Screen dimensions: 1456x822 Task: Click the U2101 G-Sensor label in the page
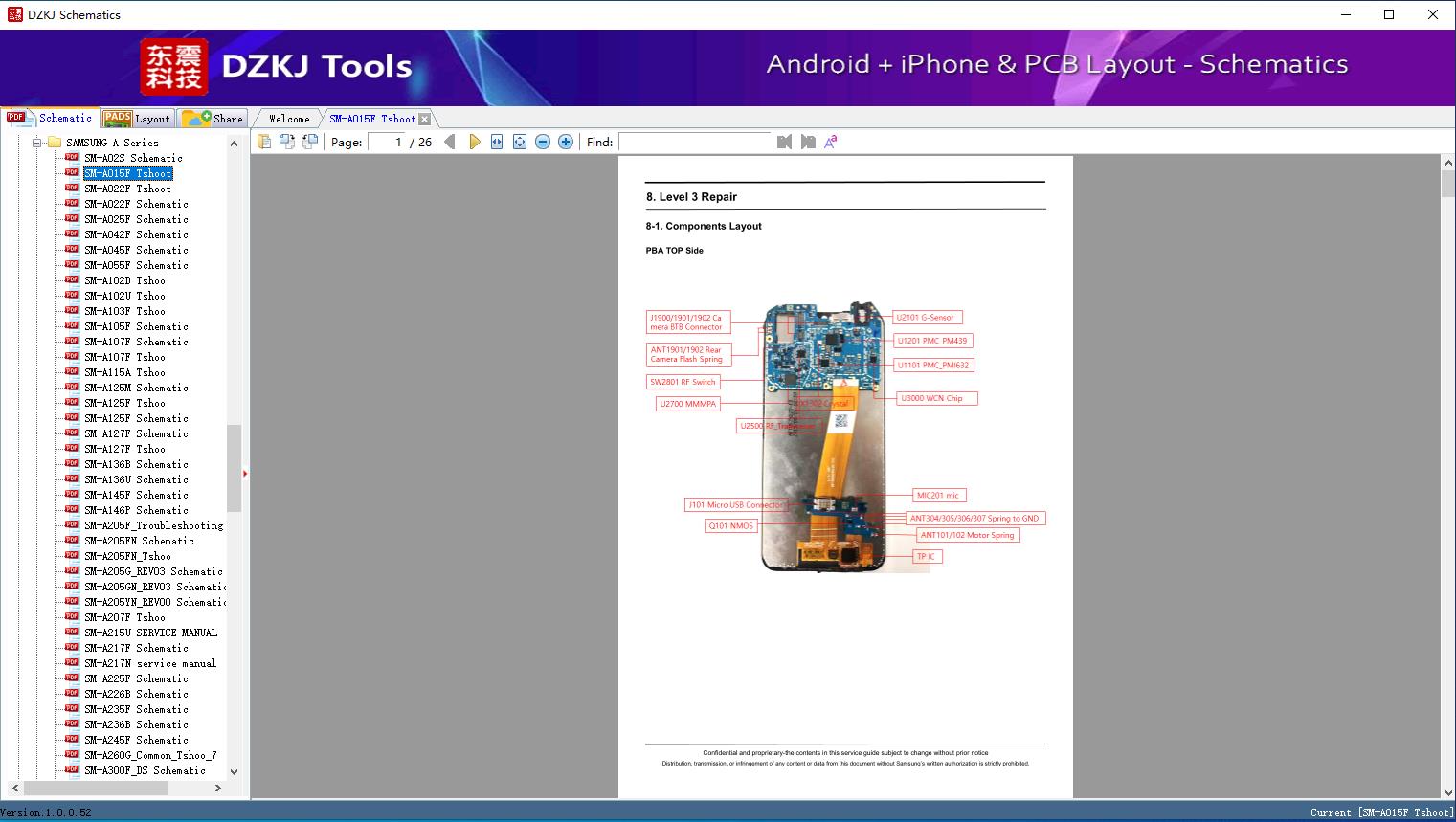click(927, 317)
